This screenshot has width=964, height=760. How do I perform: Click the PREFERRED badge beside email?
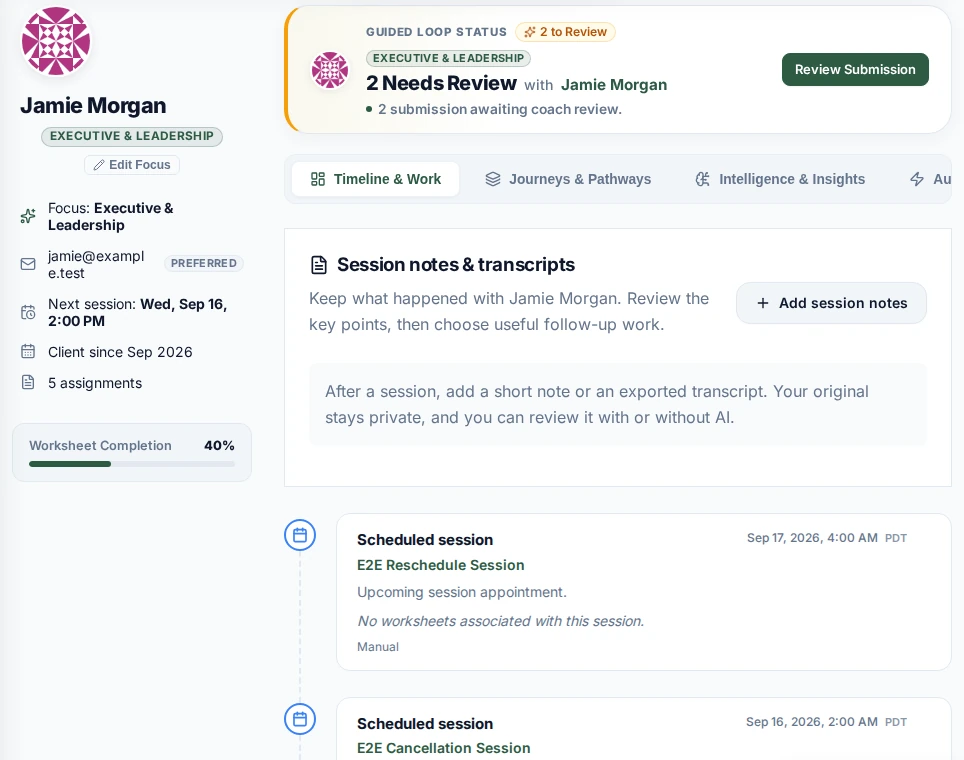pos(203,263)
